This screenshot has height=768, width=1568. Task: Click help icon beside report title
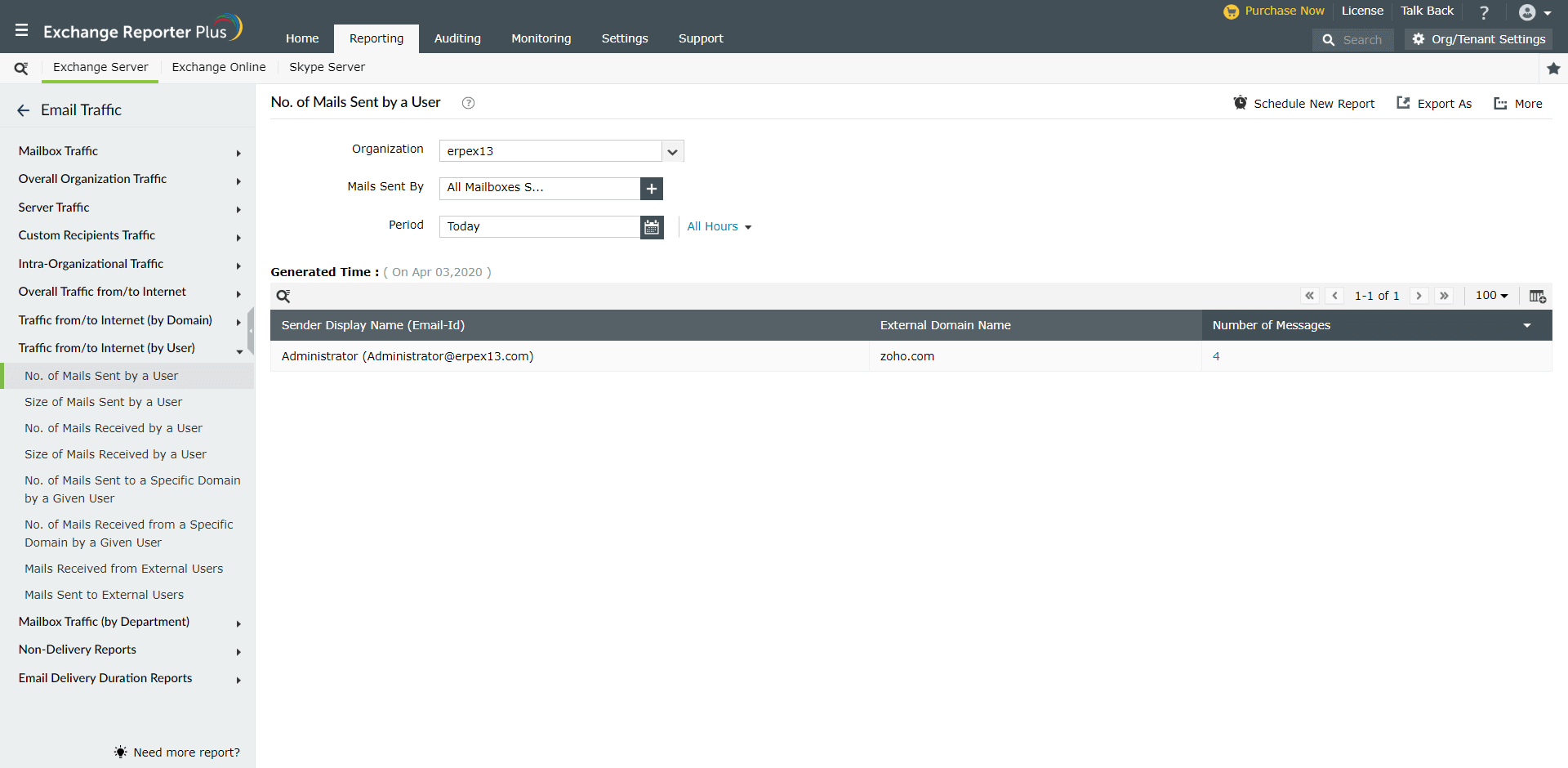[x=468, y=103]
